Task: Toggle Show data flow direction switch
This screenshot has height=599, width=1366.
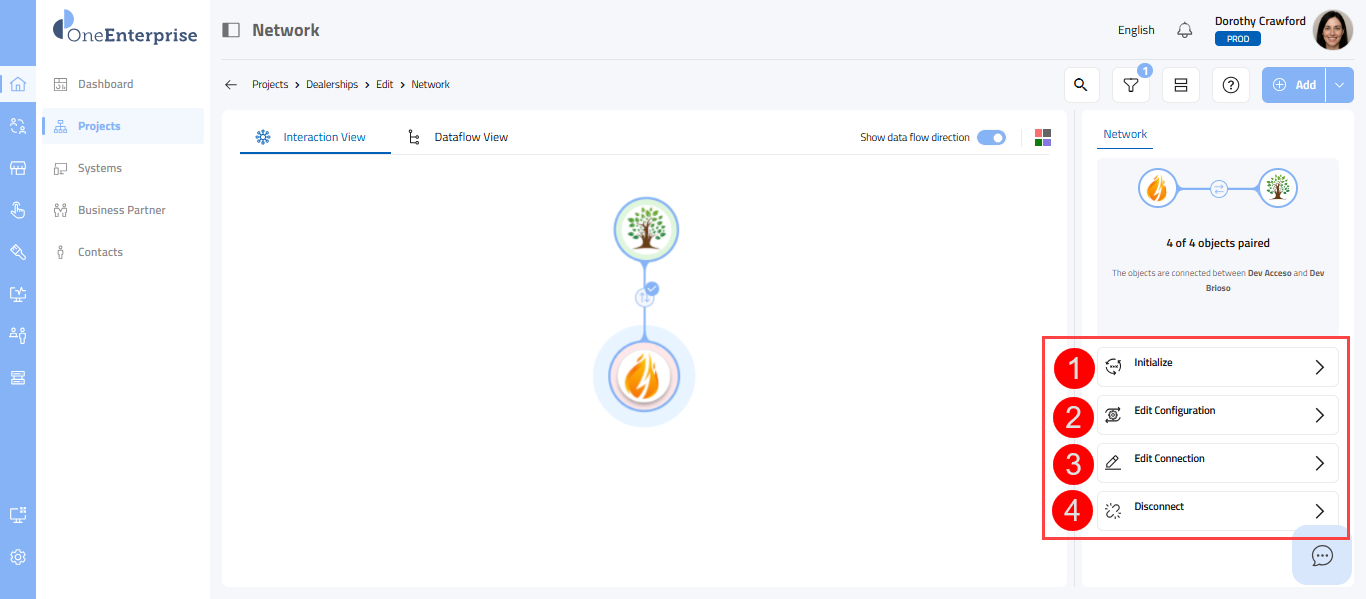Action: tap(991, 138)
